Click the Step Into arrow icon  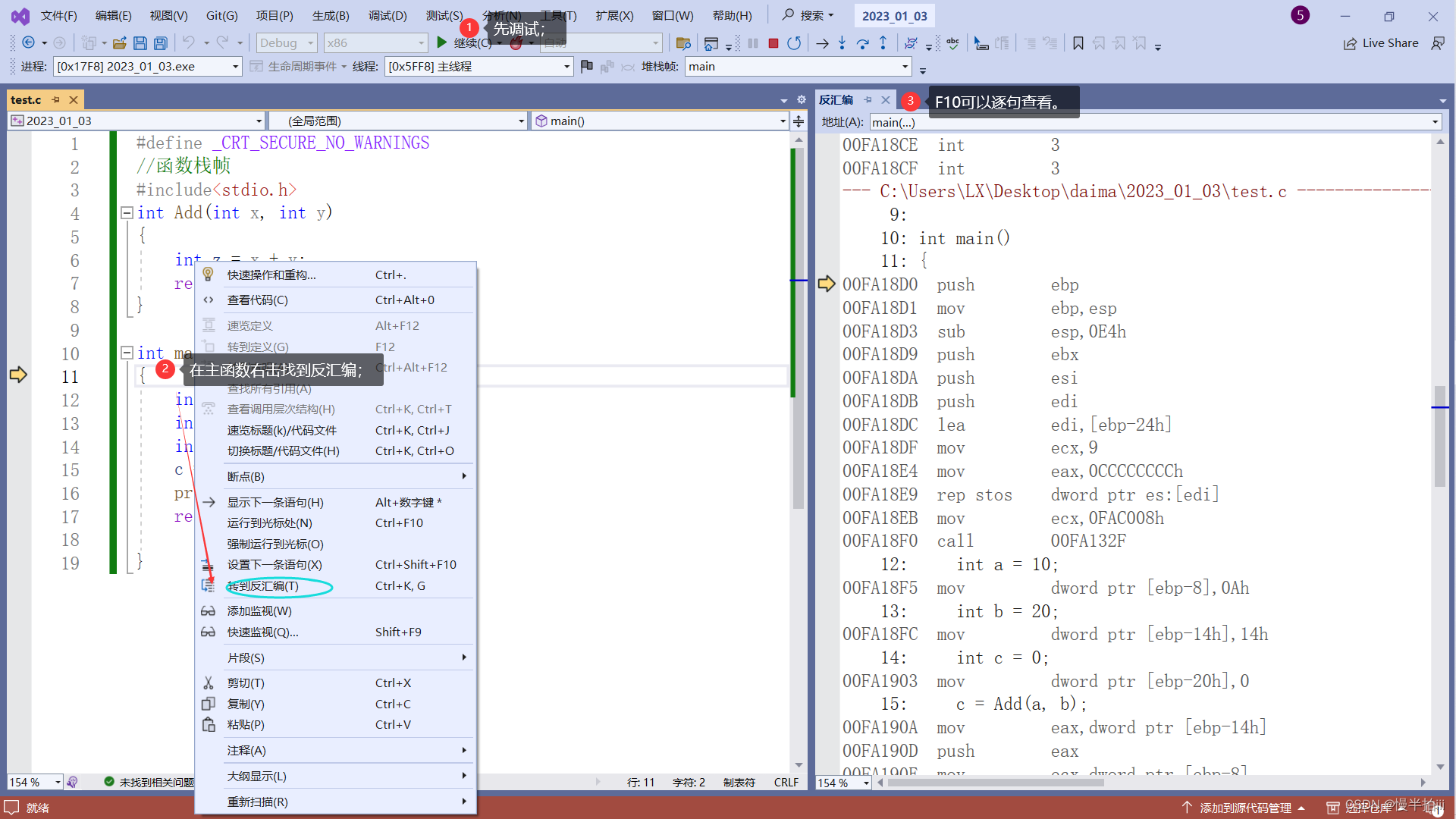842,43
